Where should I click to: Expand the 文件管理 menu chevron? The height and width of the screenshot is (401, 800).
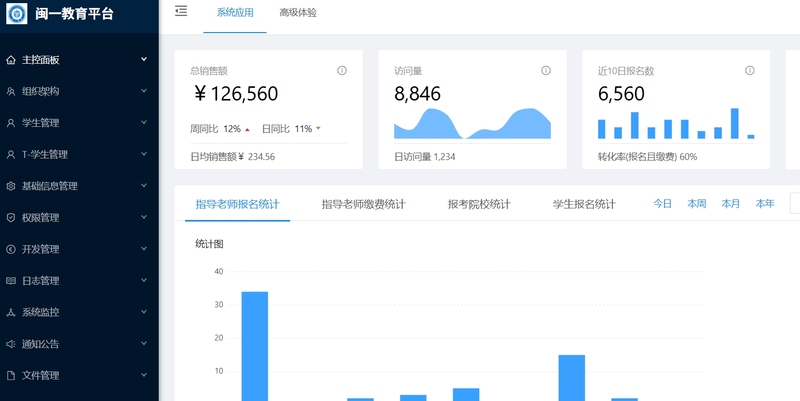click(144, 375)
